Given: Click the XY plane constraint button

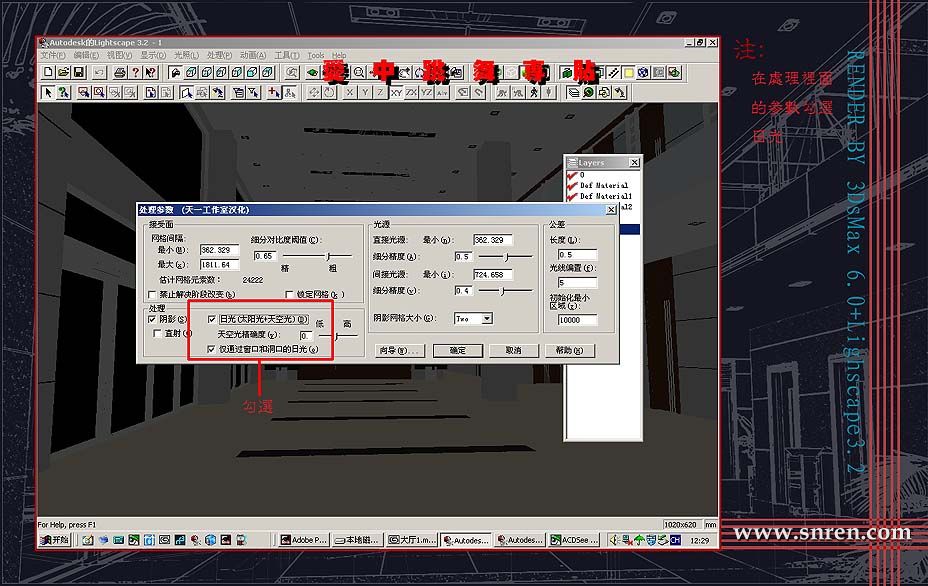Looking at the screenshot, I should [396, 92].
